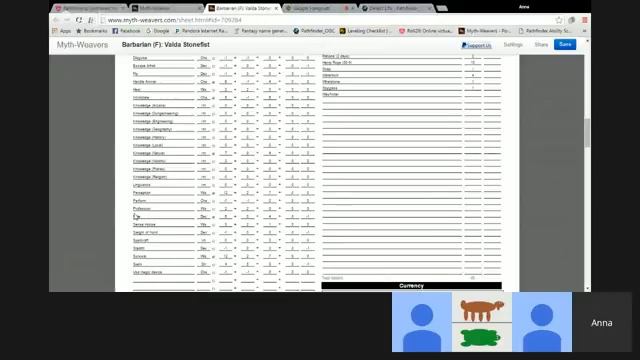
Task: Open the Pathfinder_OGC bookmark
Action: (x=314, y=31)
